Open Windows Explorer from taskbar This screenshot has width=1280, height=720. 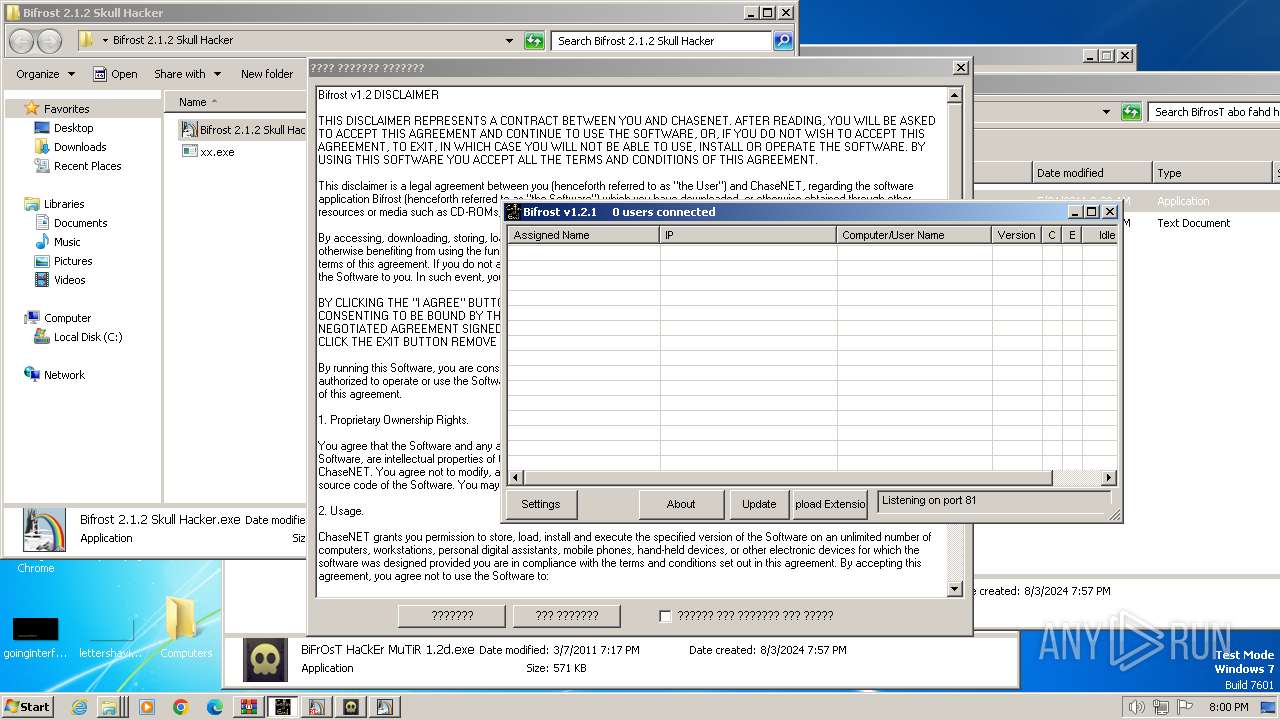point(111,706)
